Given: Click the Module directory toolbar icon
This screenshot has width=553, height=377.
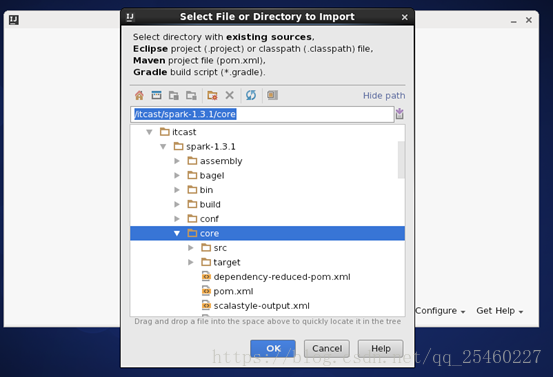Looking at the screenshot, I should tap(191, 95).
